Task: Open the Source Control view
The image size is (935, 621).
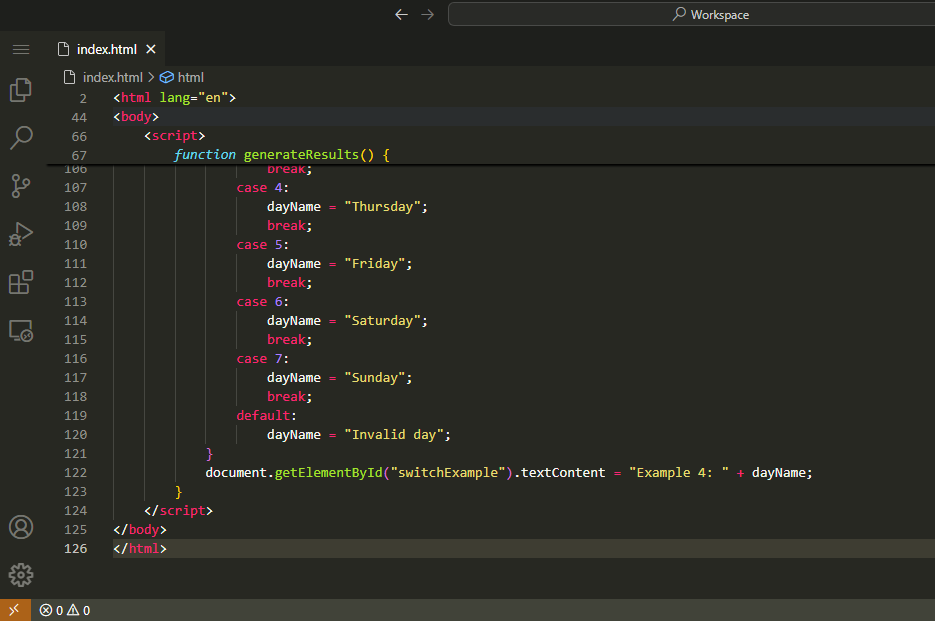Action: point(21,186)
